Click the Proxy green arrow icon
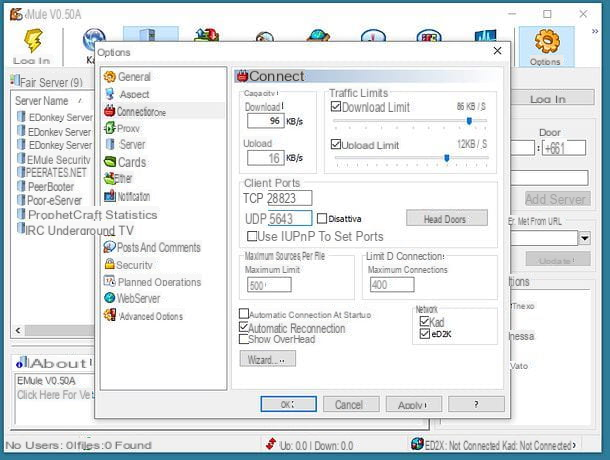 (110, 128)
